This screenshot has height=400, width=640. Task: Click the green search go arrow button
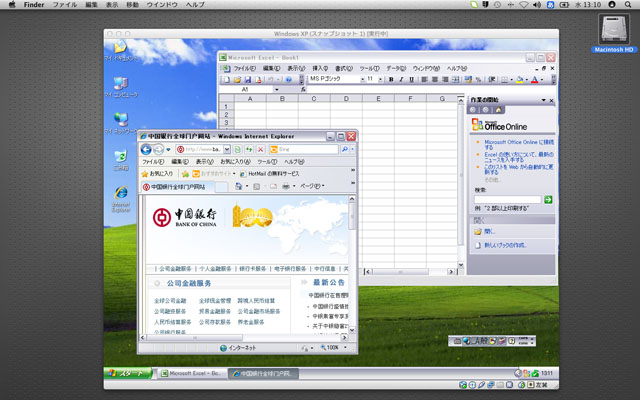(x=548, y=199)
